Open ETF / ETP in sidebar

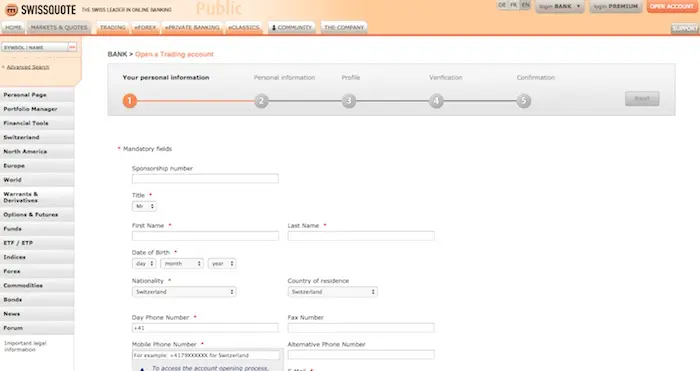[x=37, y=243]
